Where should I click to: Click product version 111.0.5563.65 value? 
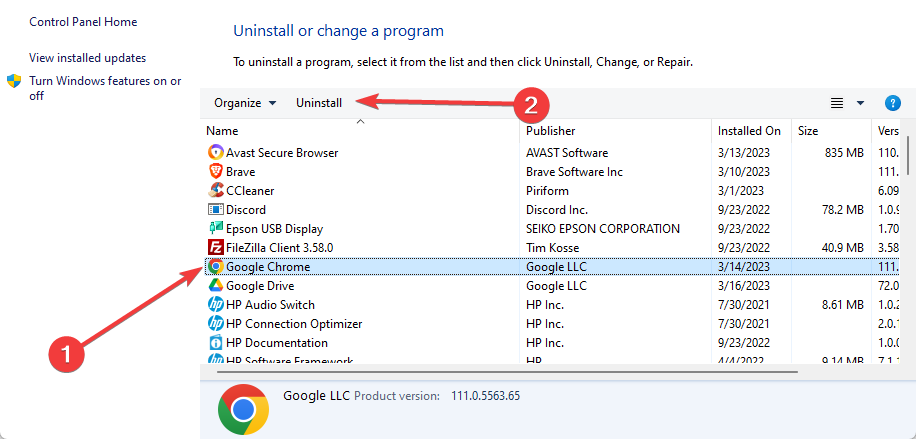point(485,396)
